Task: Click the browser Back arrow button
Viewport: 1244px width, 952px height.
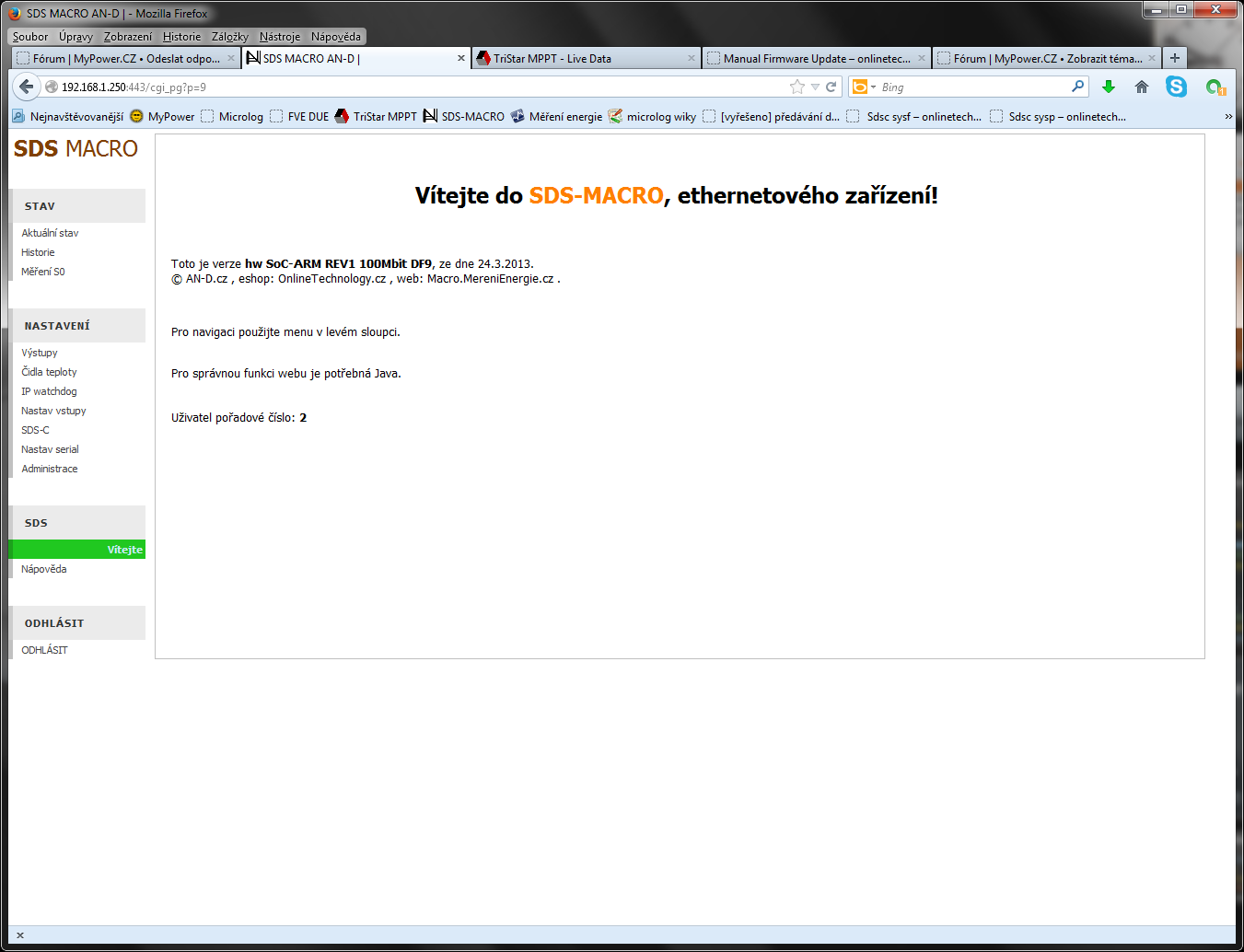Action: click(x=26, y=87)
